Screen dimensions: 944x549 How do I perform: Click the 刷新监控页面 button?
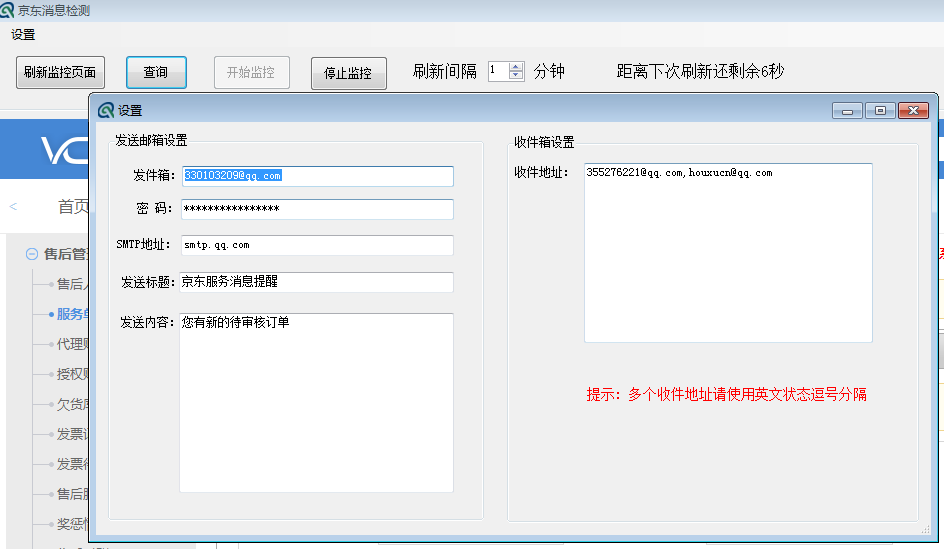coord(60,72)
